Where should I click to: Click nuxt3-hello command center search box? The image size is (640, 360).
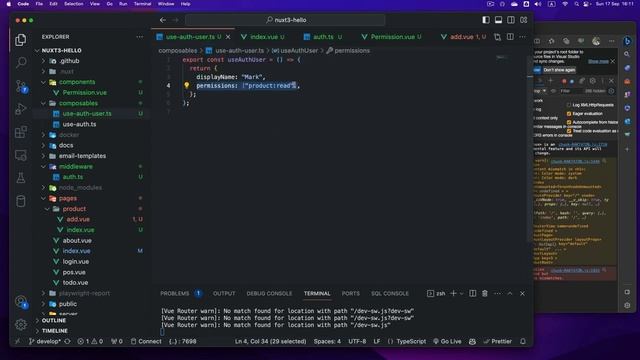(x=285, y=20)
